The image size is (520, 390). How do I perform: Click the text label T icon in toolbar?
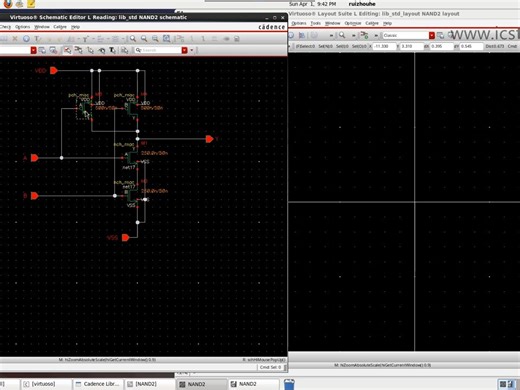click(37, 39)
